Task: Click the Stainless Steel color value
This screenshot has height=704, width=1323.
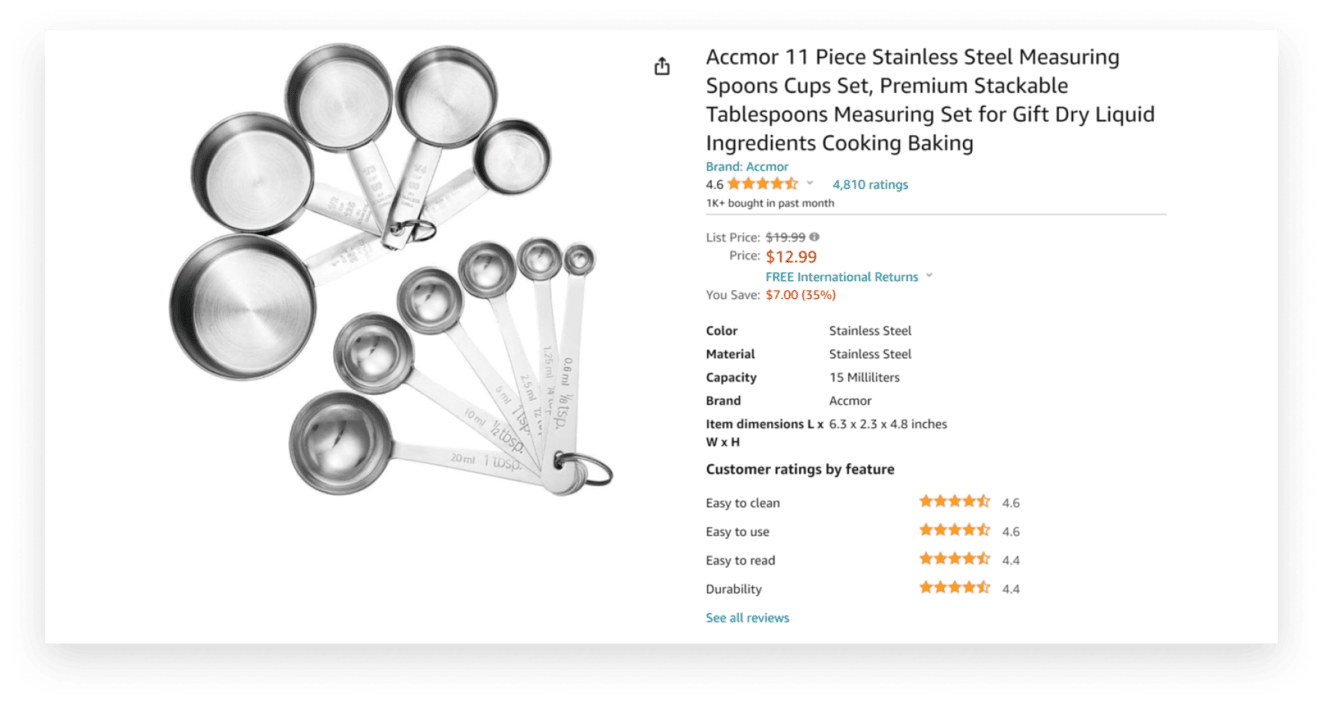Action: (x=869, y=330)
